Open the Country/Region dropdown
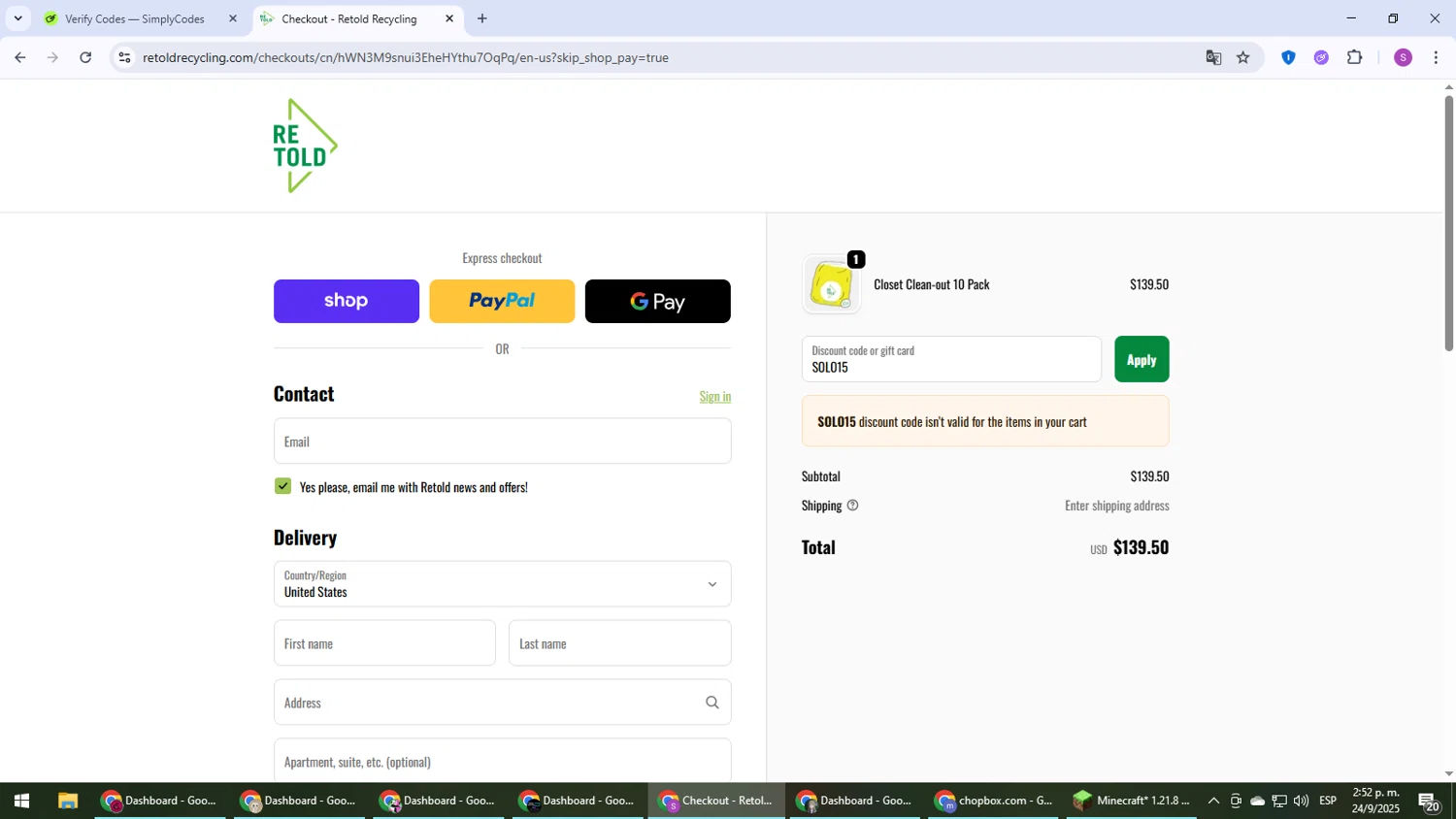 coord(503,584)
